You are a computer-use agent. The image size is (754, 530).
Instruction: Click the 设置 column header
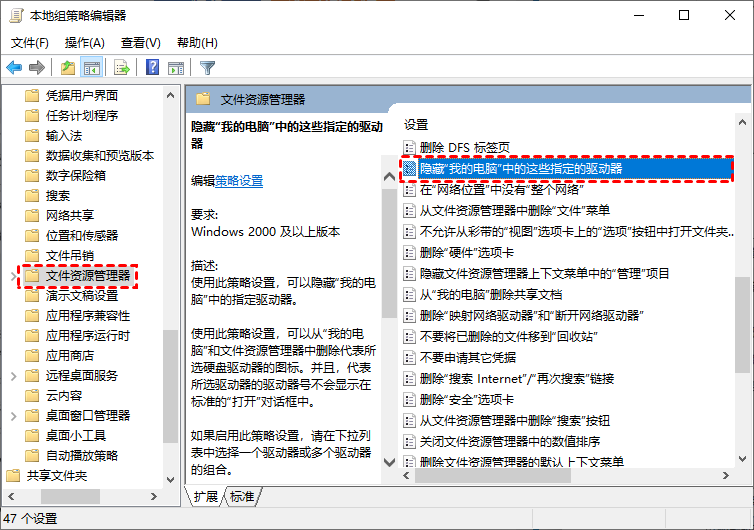pyautogui.click(x=416, y=125)
